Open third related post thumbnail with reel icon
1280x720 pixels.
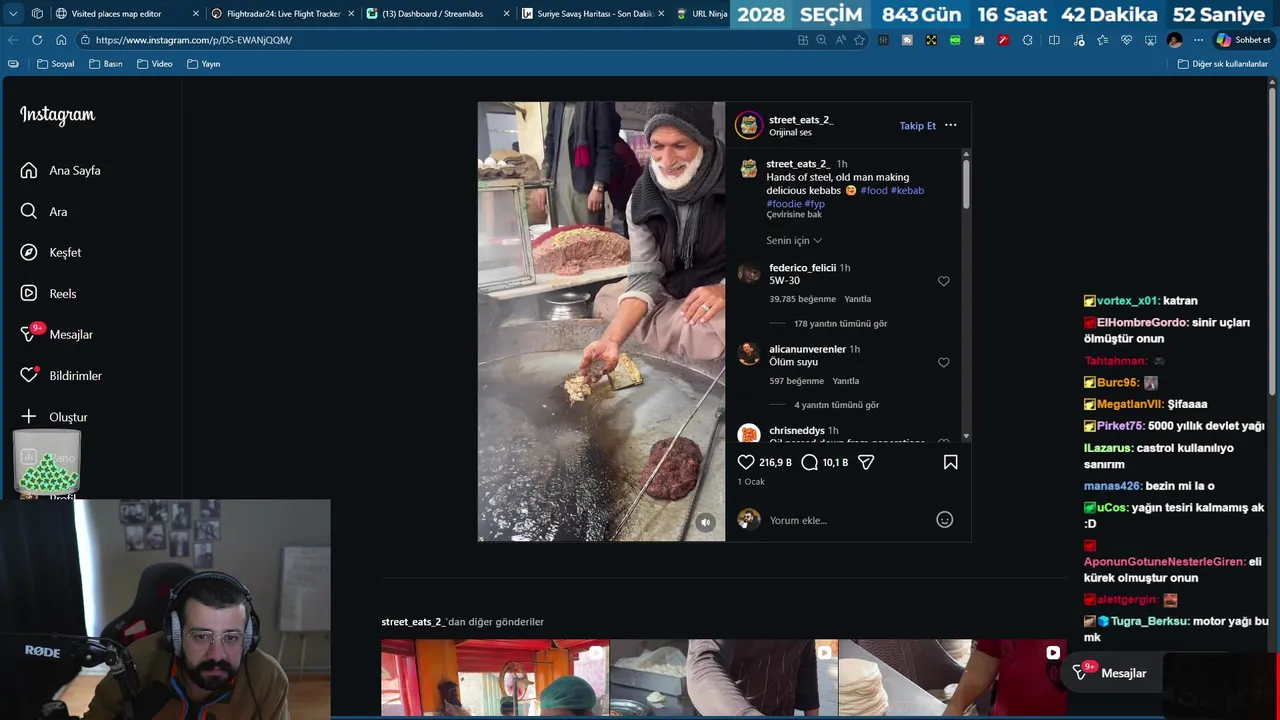point(952,678)
